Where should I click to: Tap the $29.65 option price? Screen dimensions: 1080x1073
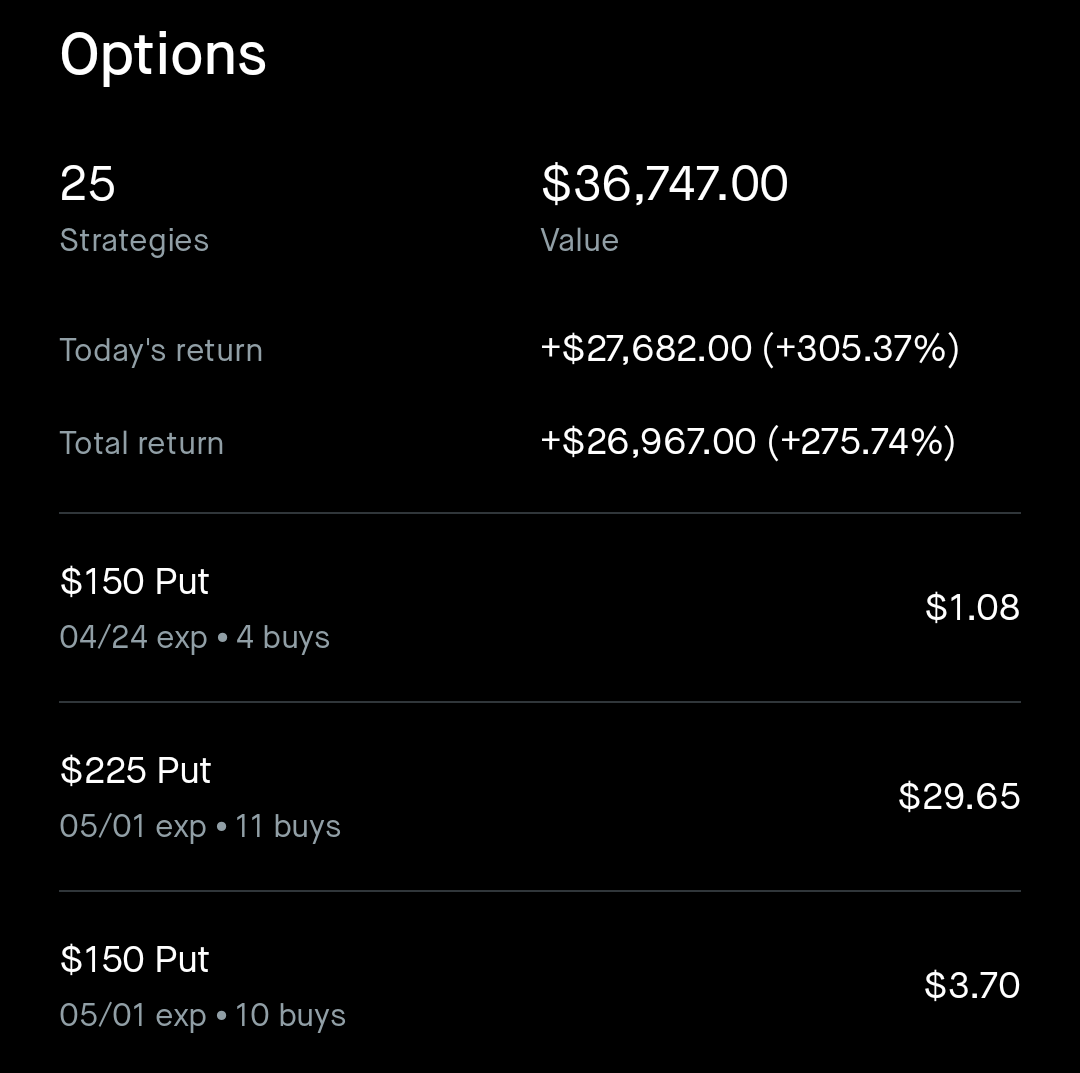pos(958,796)
